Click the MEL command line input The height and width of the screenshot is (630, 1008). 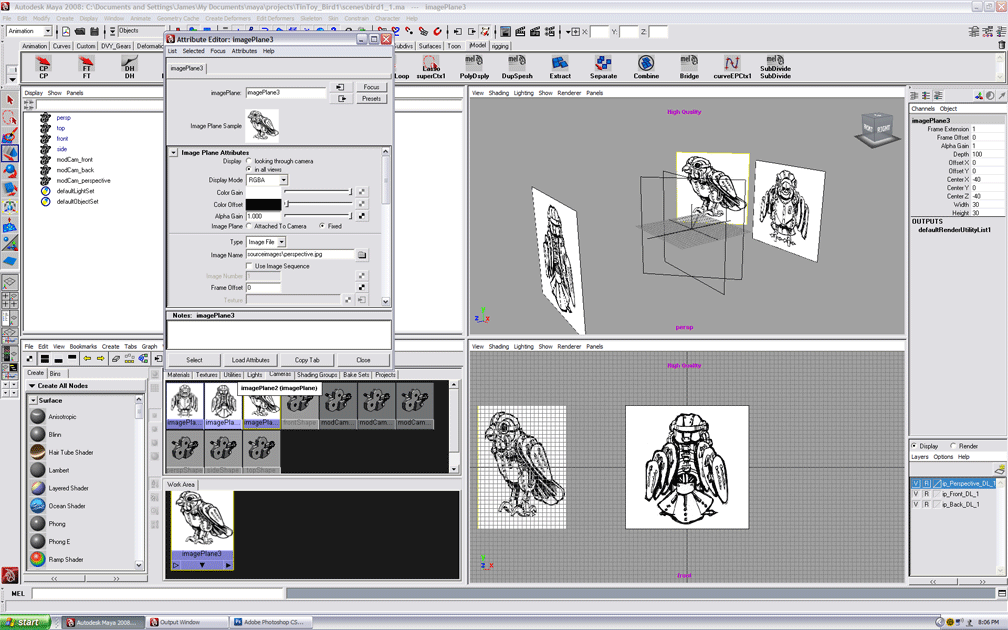pos(158,593)
